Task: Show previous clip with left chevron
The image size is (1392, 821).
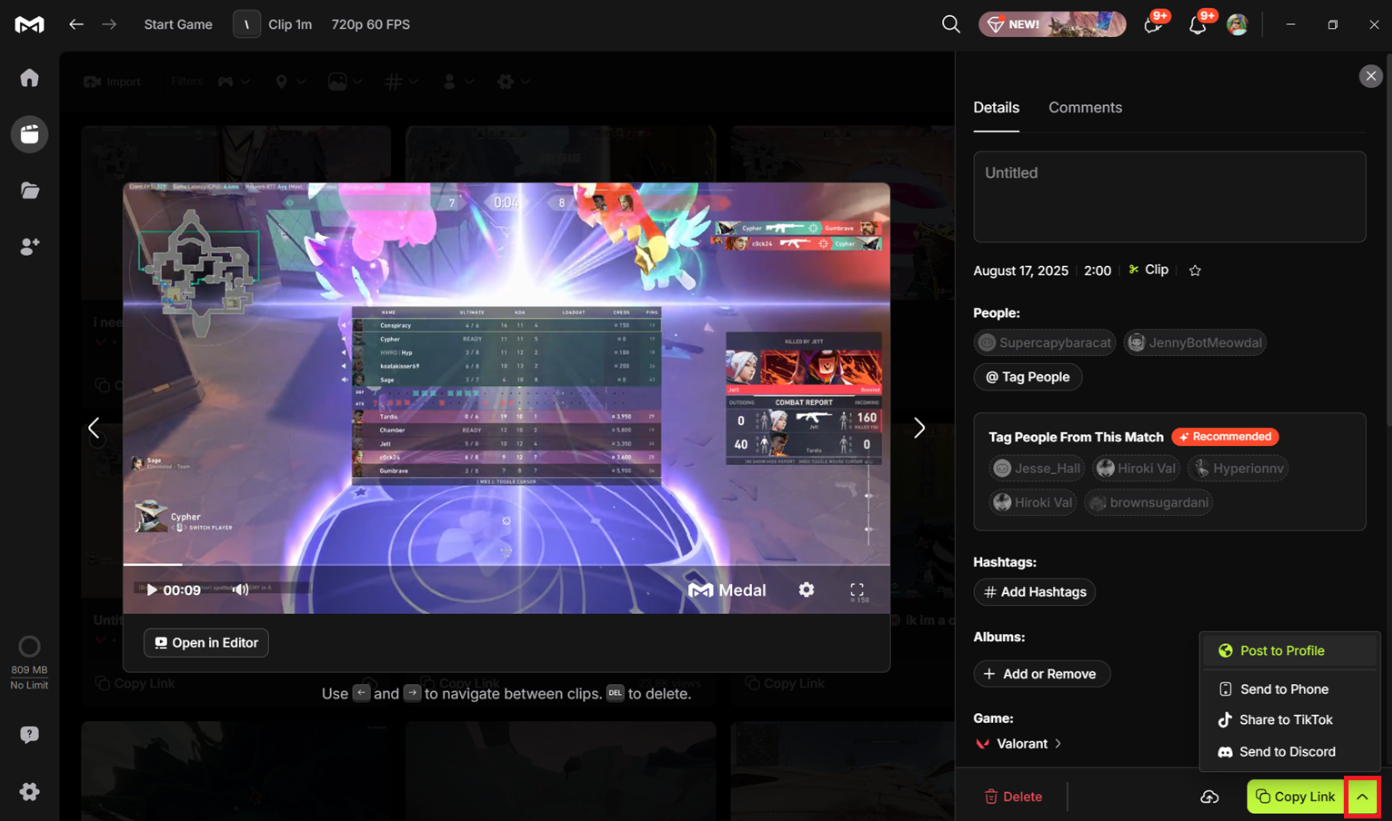Action: point(94,428)
